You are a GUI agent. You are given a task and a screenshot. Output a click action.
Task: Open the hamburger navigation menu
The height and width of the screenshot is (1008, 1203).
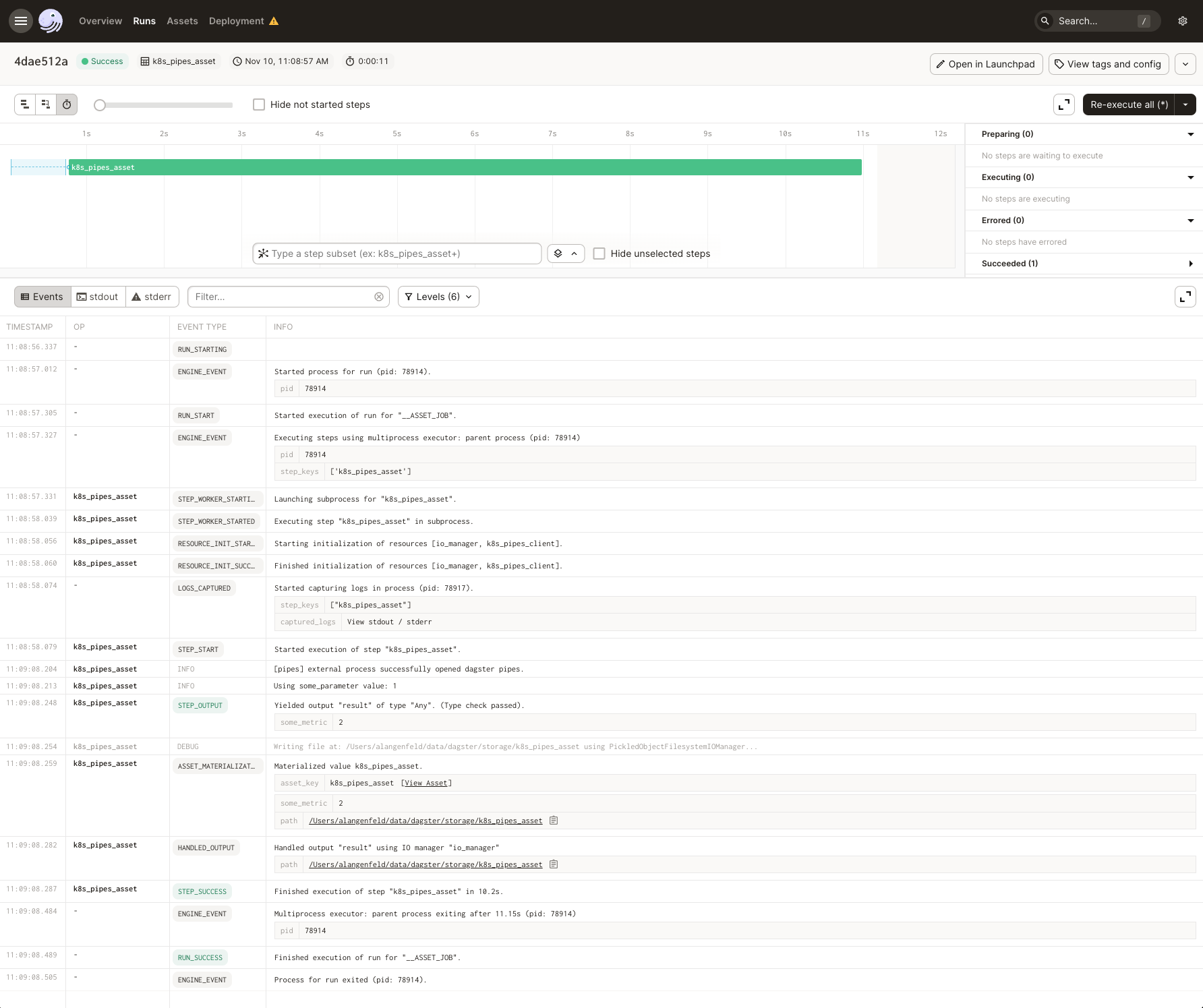(20, 21)
